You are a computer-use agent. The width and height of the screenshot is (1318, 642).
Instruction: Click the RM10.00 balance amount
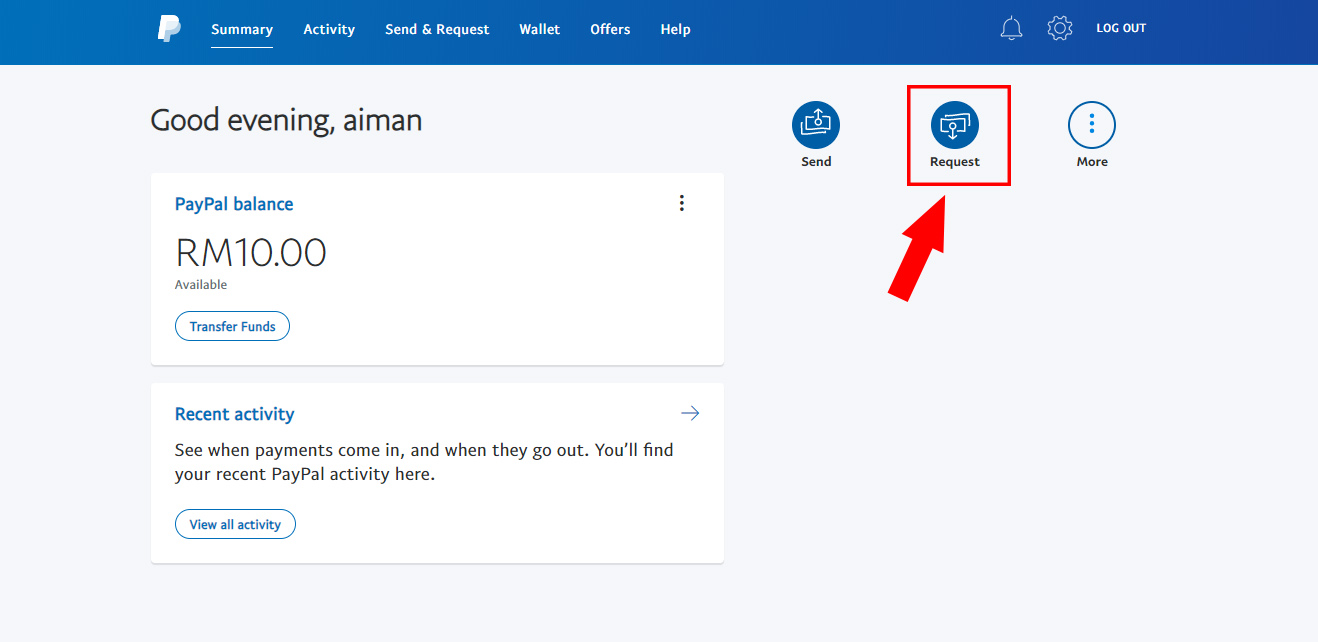(251, 253)
